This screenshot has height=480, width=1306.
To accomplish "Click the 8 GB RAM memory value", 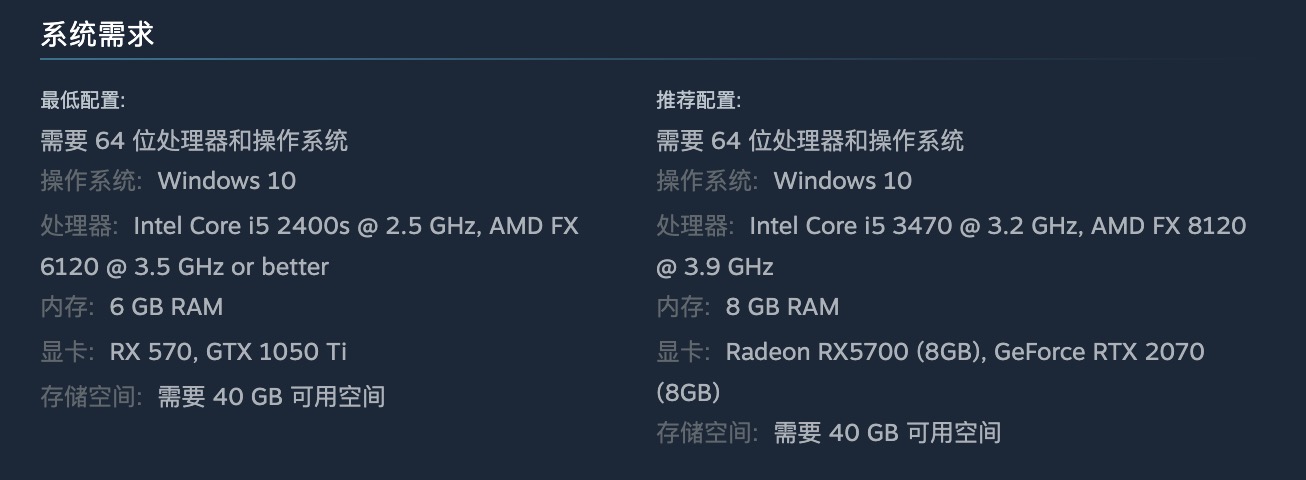I will point(782,307).
